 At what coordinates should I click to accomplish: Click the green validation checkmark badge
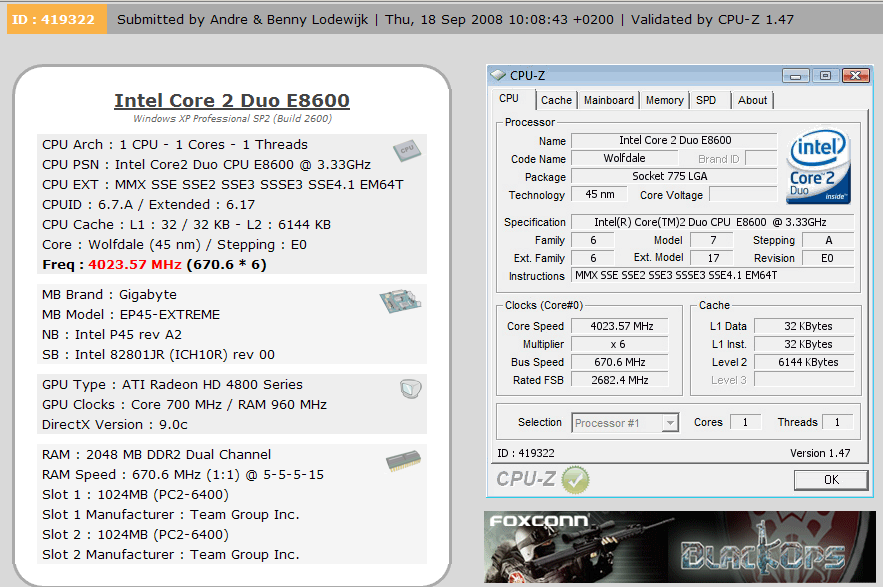tap(575, 480)
